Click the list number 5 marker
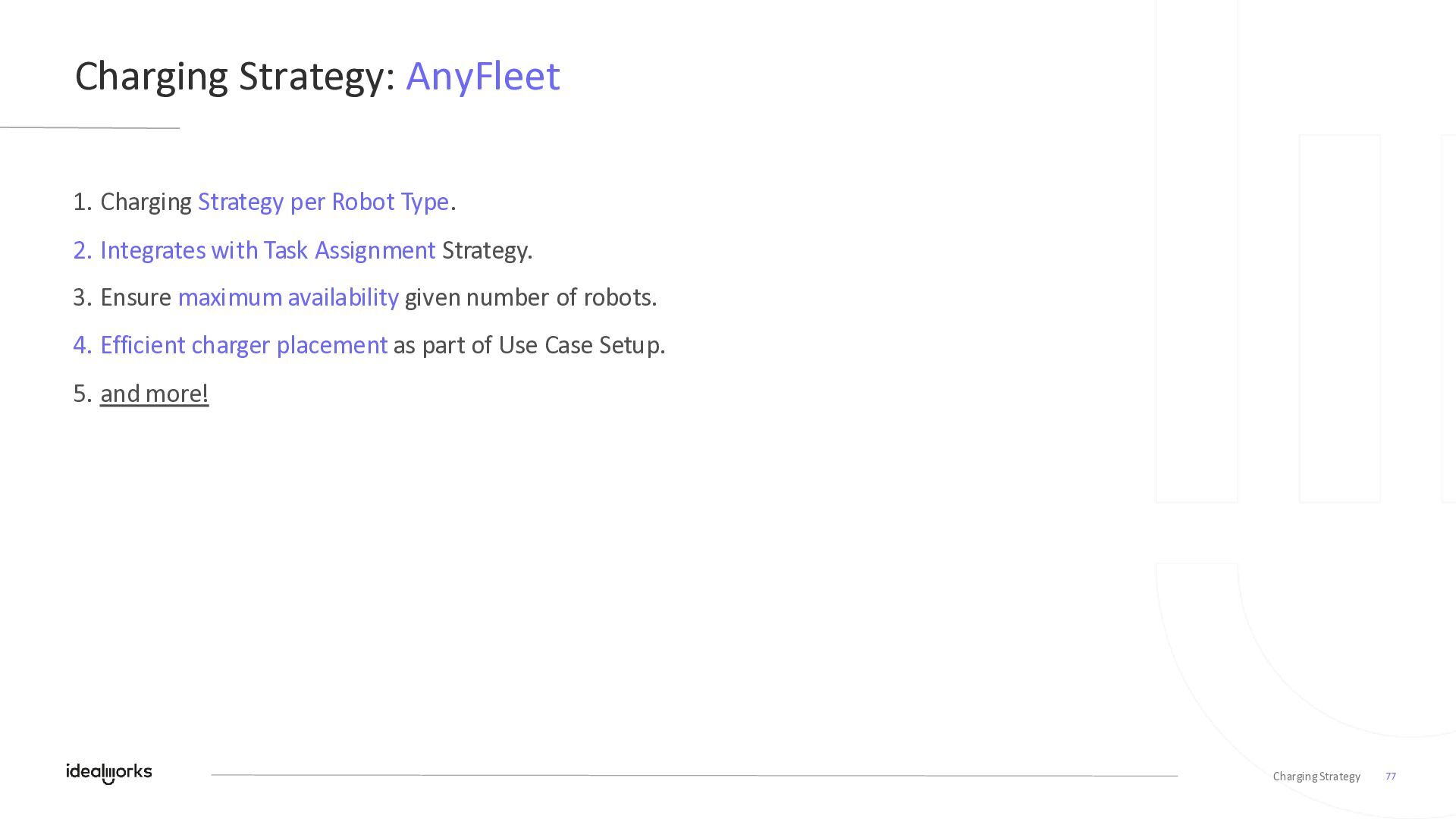 (82, 394)
